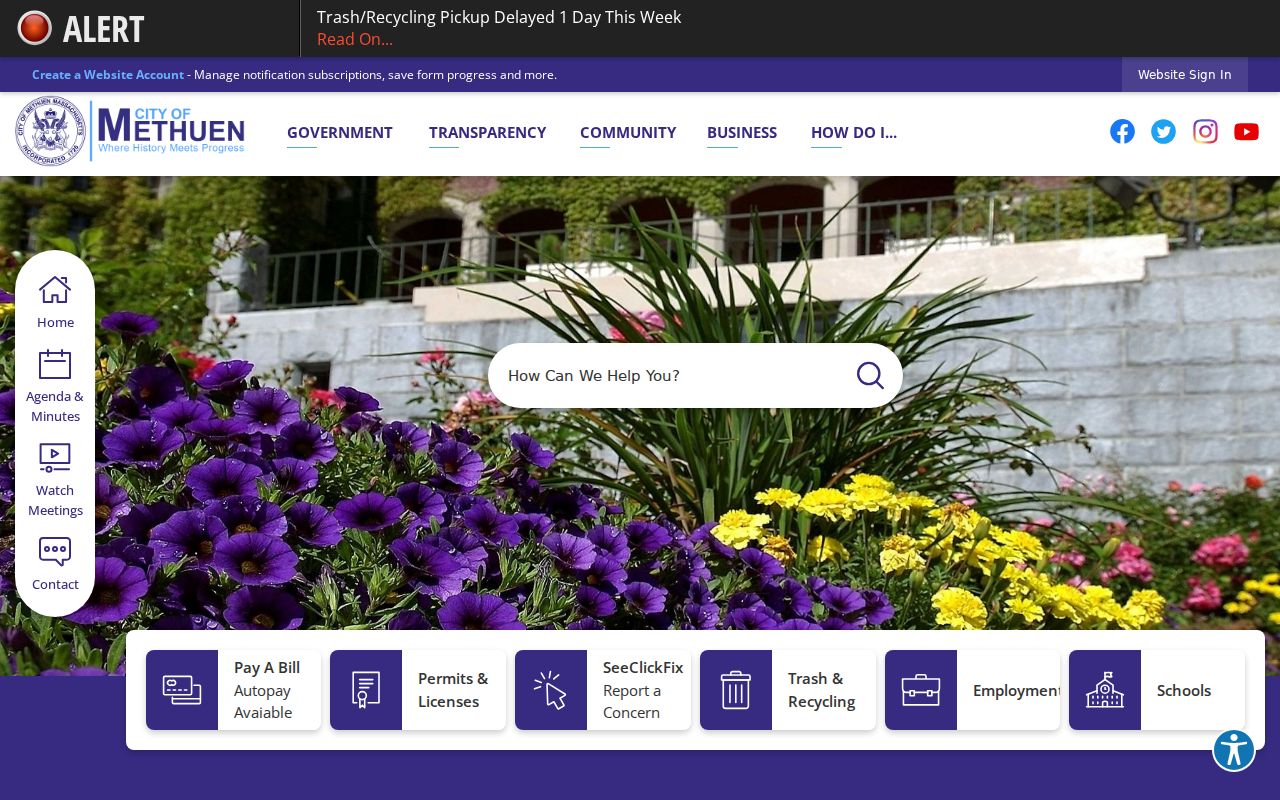This screenshot has width=1280, height=800.
Task: Click the Trash & Recycling bin icon
Action: point(736,690)
